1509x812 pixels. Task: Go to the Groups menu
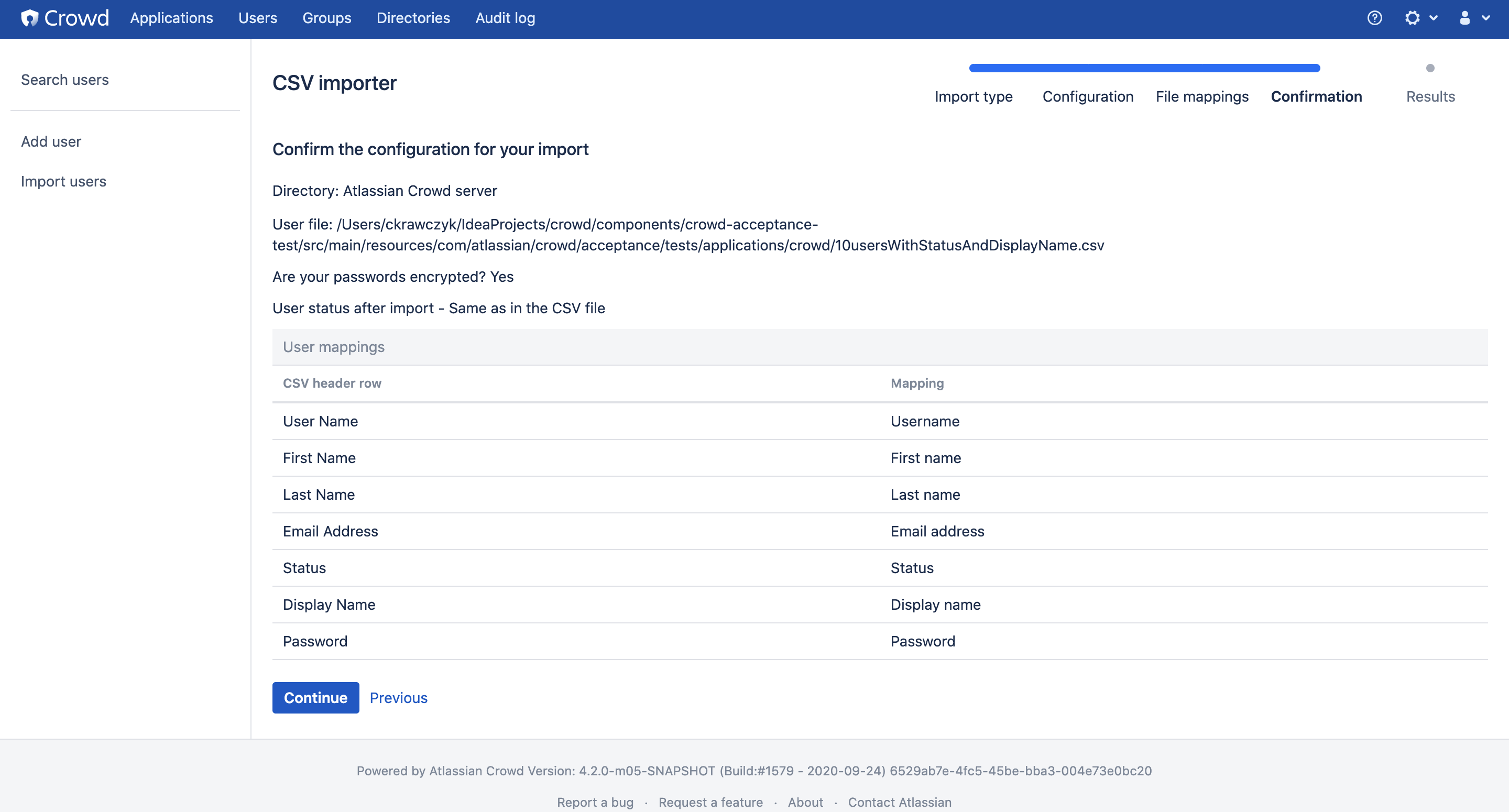click(326, 18)
